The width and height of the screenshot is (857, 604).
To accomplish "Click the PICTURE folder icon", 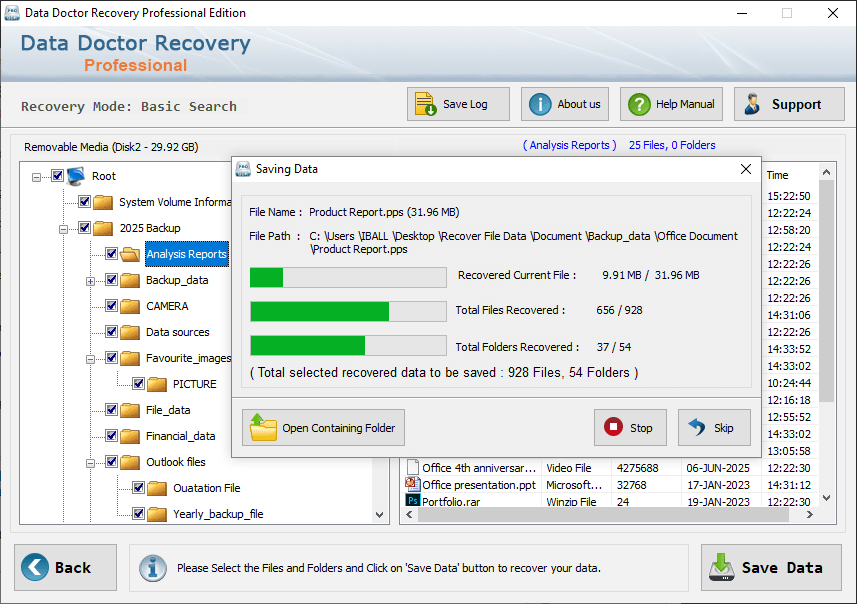I will click(x=157, y=384).
